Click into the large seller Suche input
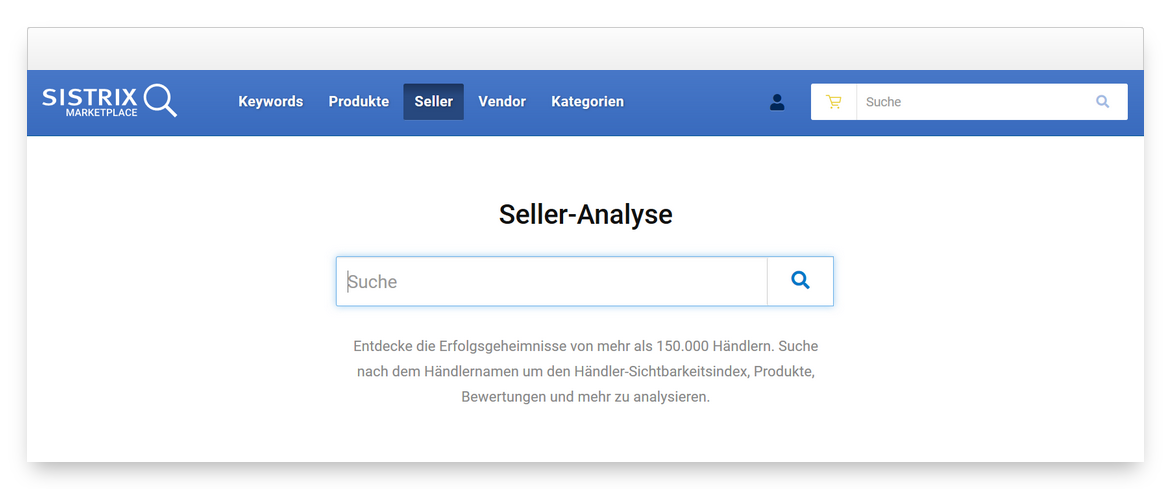1171x489 pixels. click(551, 282)
